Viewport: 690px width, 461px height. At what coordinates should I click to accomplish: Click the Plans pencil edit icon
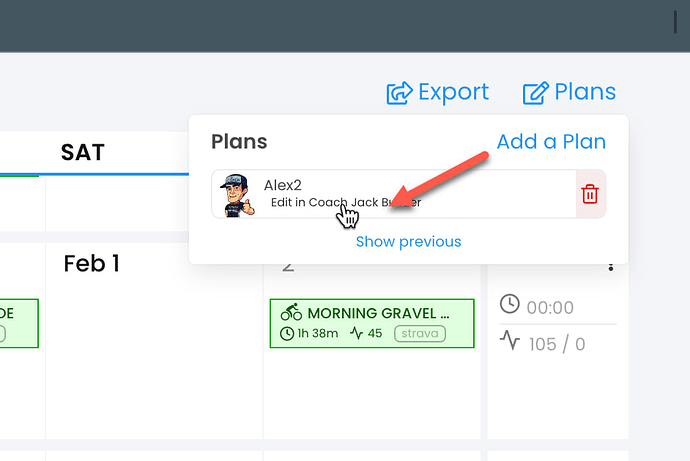536,93
